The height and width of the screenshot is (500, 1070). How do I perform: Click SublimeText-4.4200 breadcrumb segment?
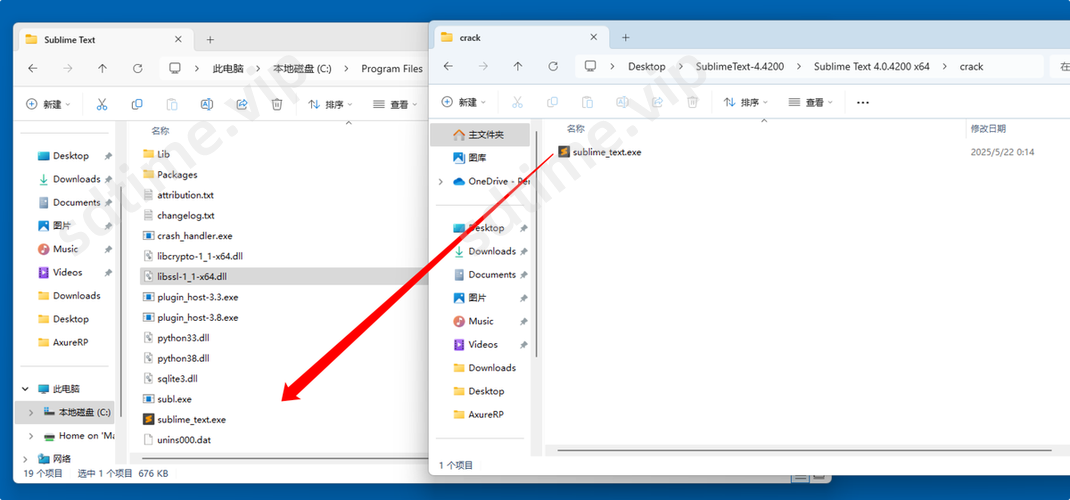[x=740, y=67]
